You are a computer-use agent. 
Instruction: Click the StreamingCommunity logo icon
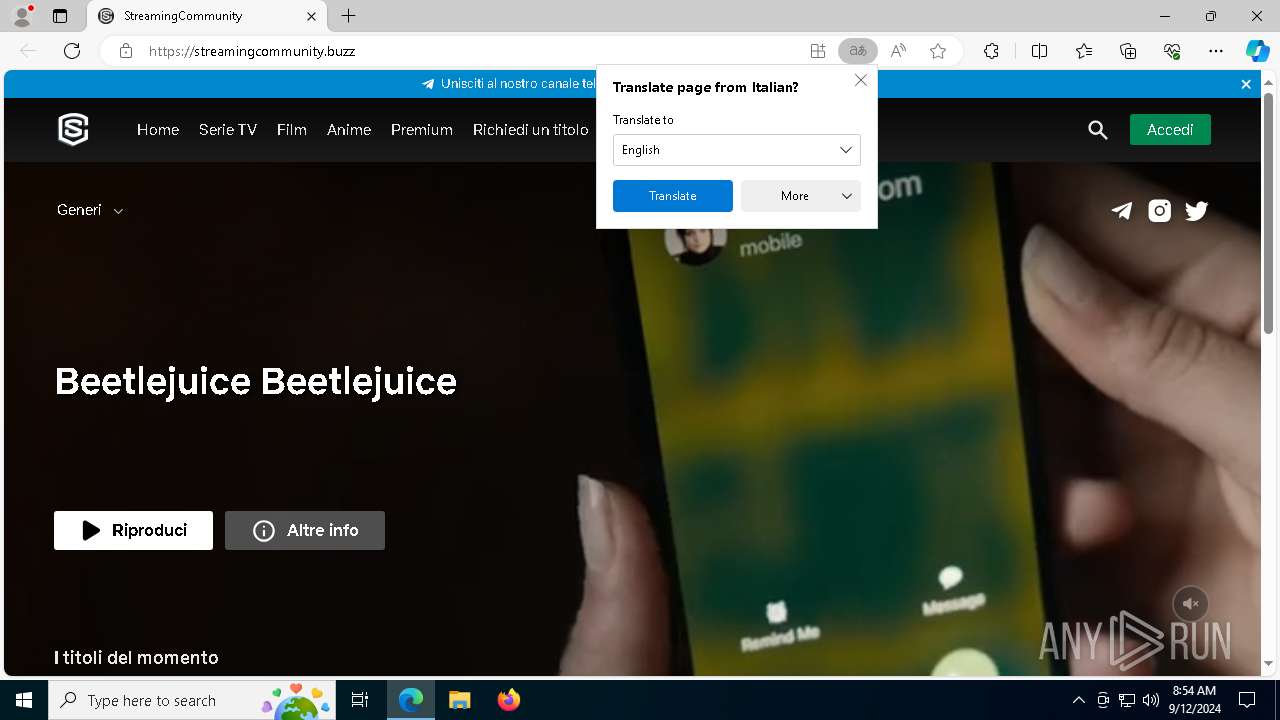point(73,129)
